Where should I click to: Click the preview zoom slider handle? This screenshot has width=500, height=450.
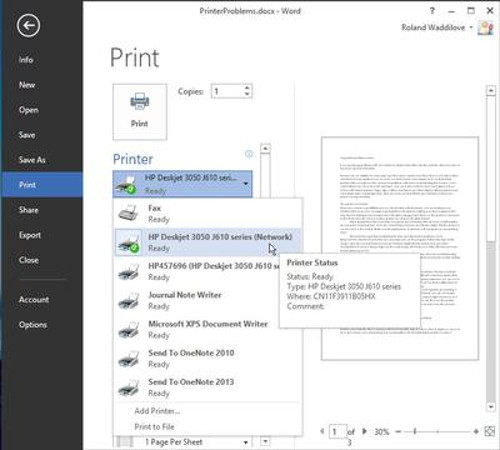click(x=415, y=431)
